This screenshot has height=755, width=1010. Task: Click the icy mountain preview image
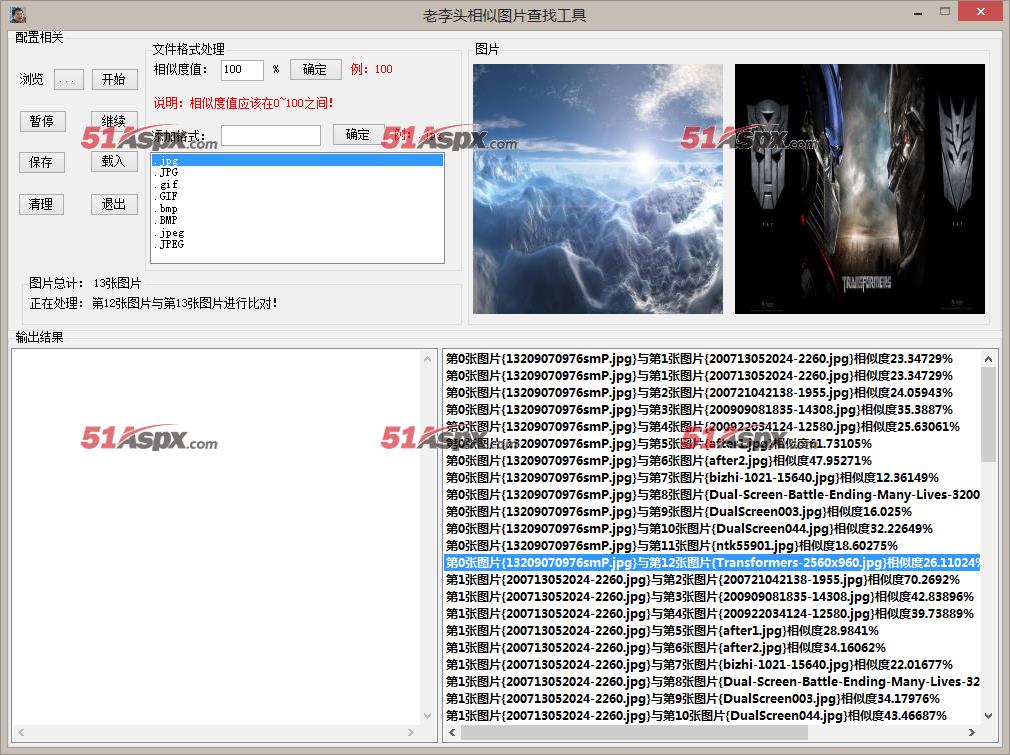(x=597, y=189)
